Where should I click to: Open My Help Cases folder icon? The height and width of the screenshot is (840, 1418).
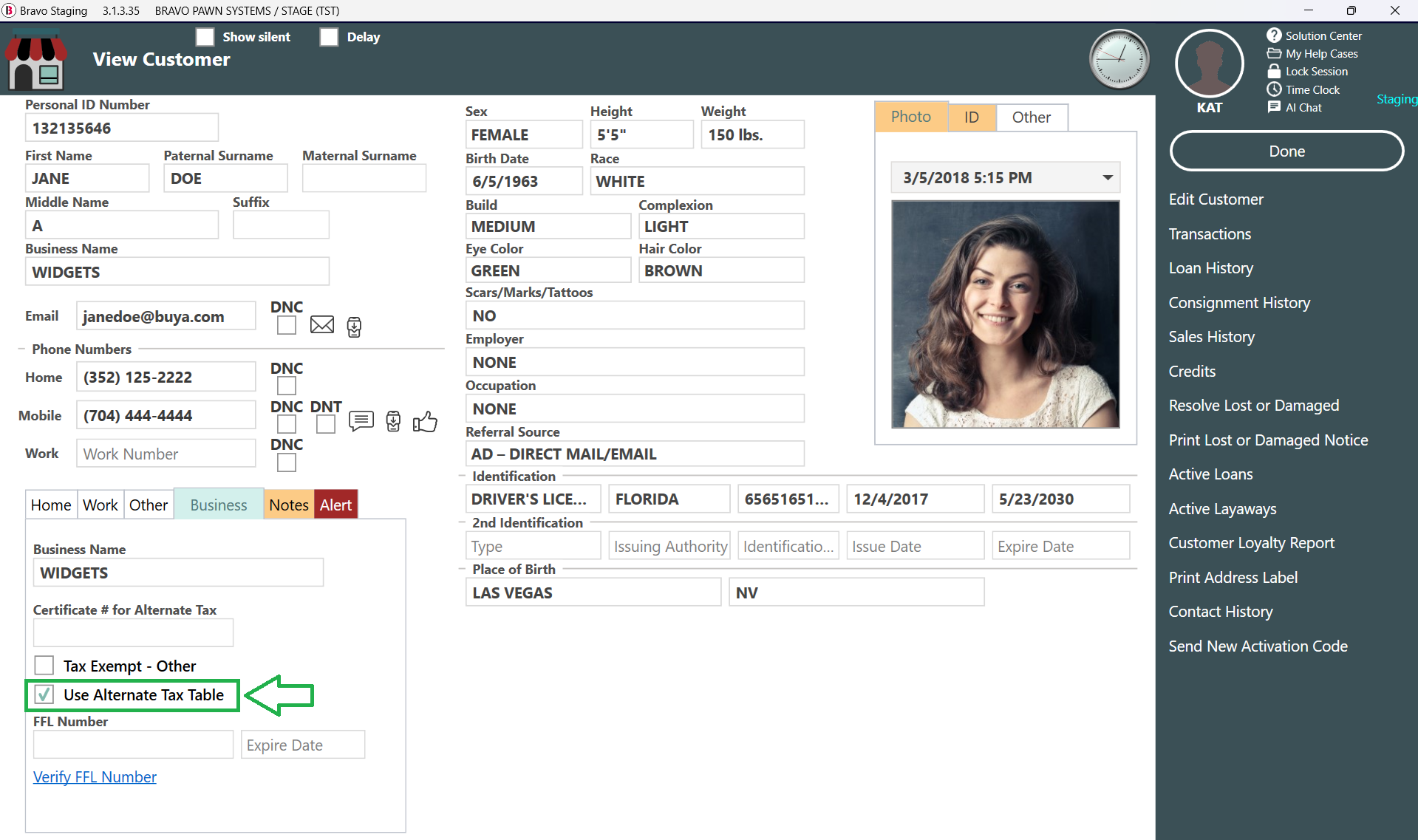click(1274, 53)
